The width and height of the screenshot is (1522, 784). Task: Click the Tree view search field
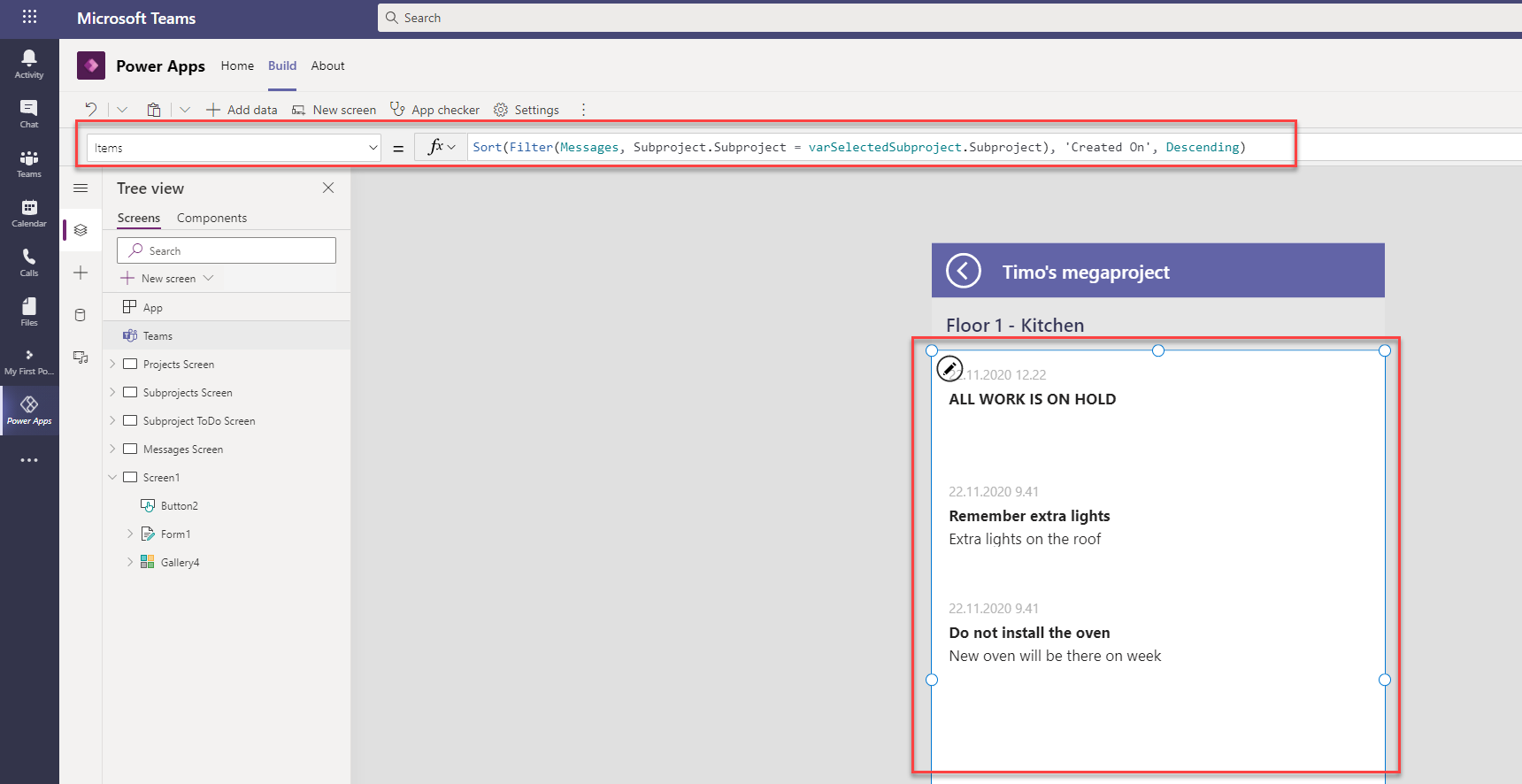[227, 250]
